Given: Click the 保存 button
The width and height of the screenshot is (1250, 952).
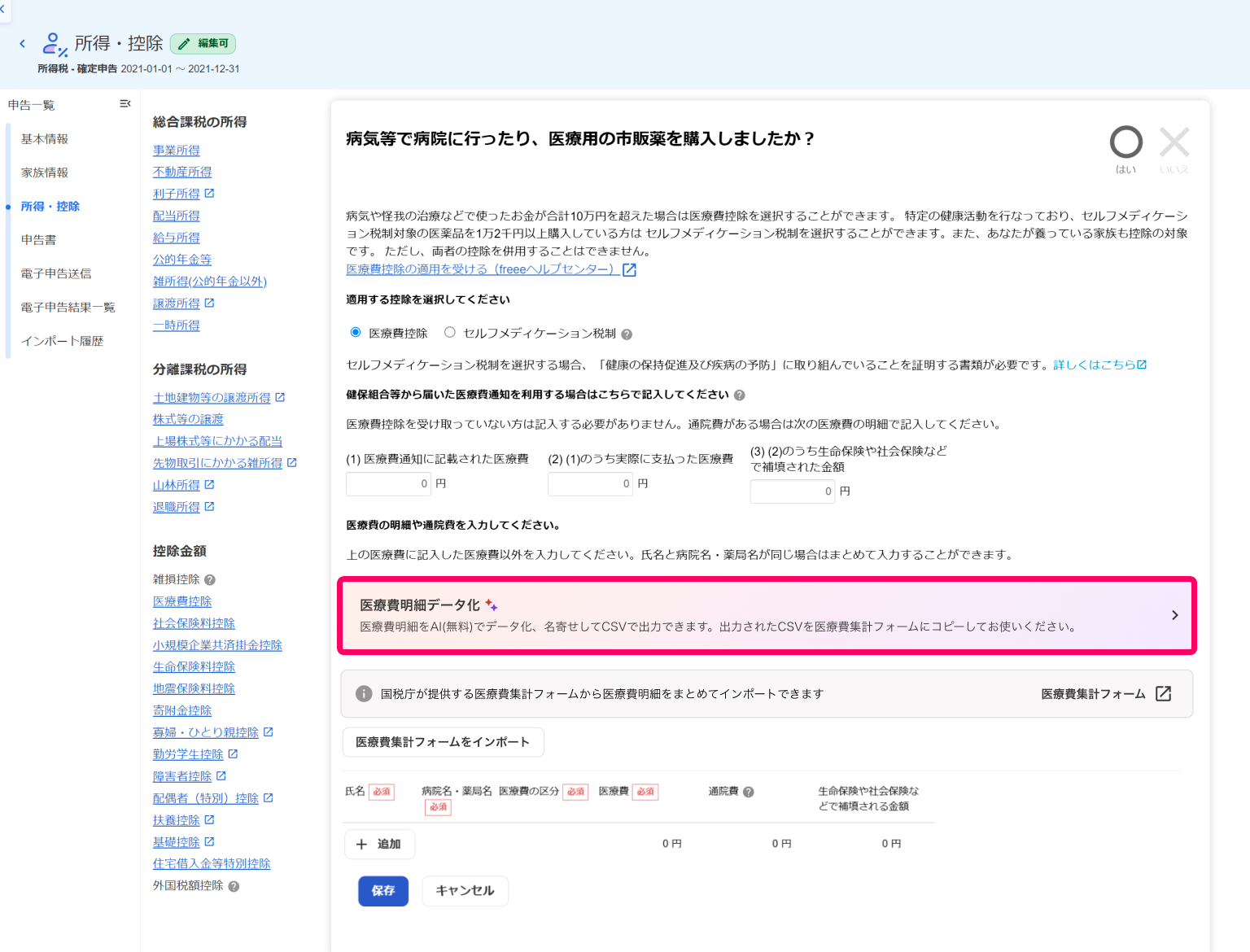Looking at the screenshot, I should [x=383, y=891].
